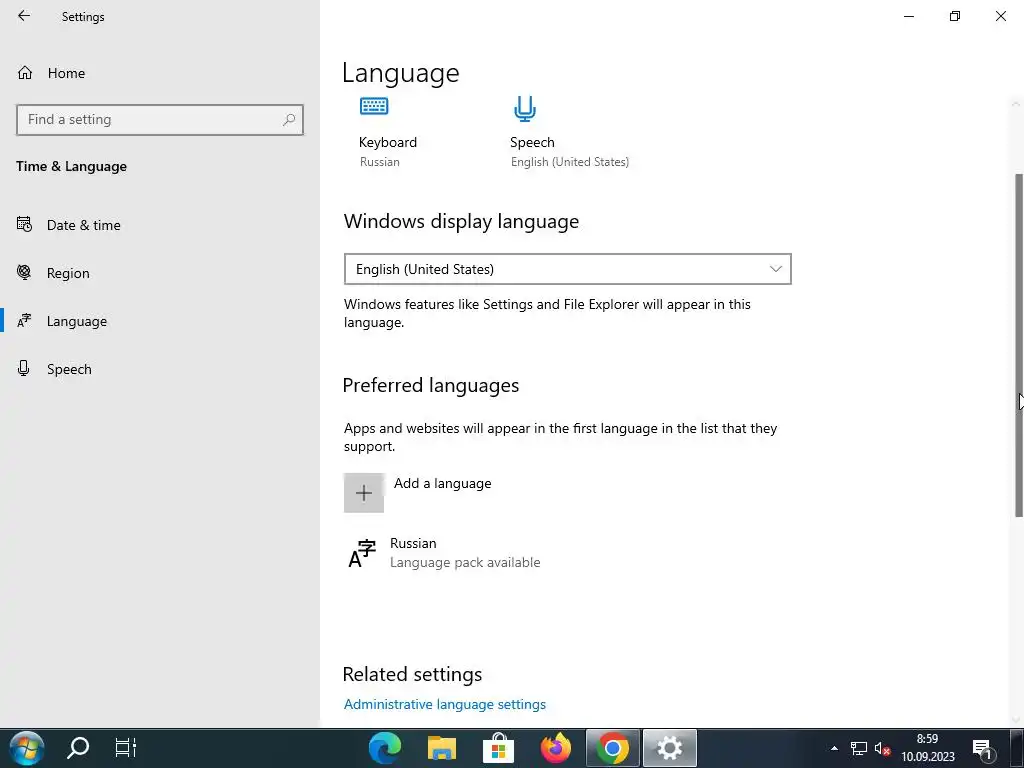This screenshot has height=768, width=1024.
Task: Click the Speech microphone tile icon
Action: click(x=524, y=108)
